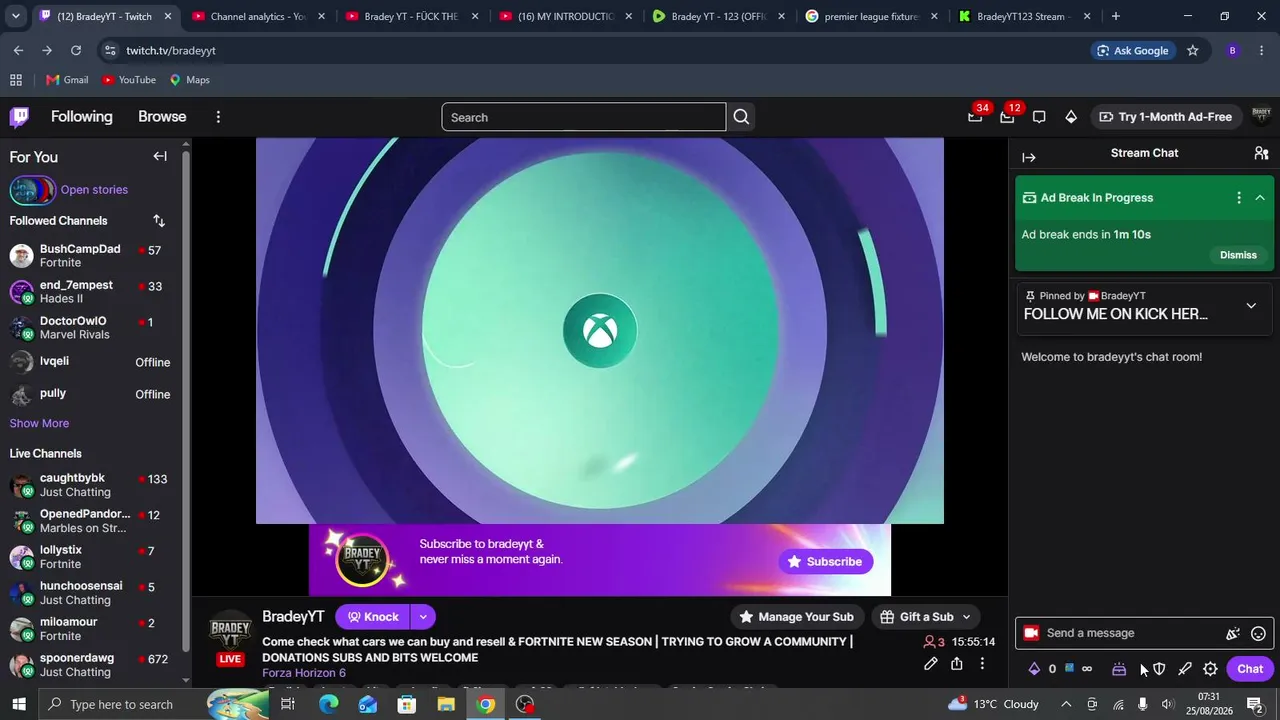Collapse the Stream Chat panel
This screenshot has width=1280, height=720.
1029,157
